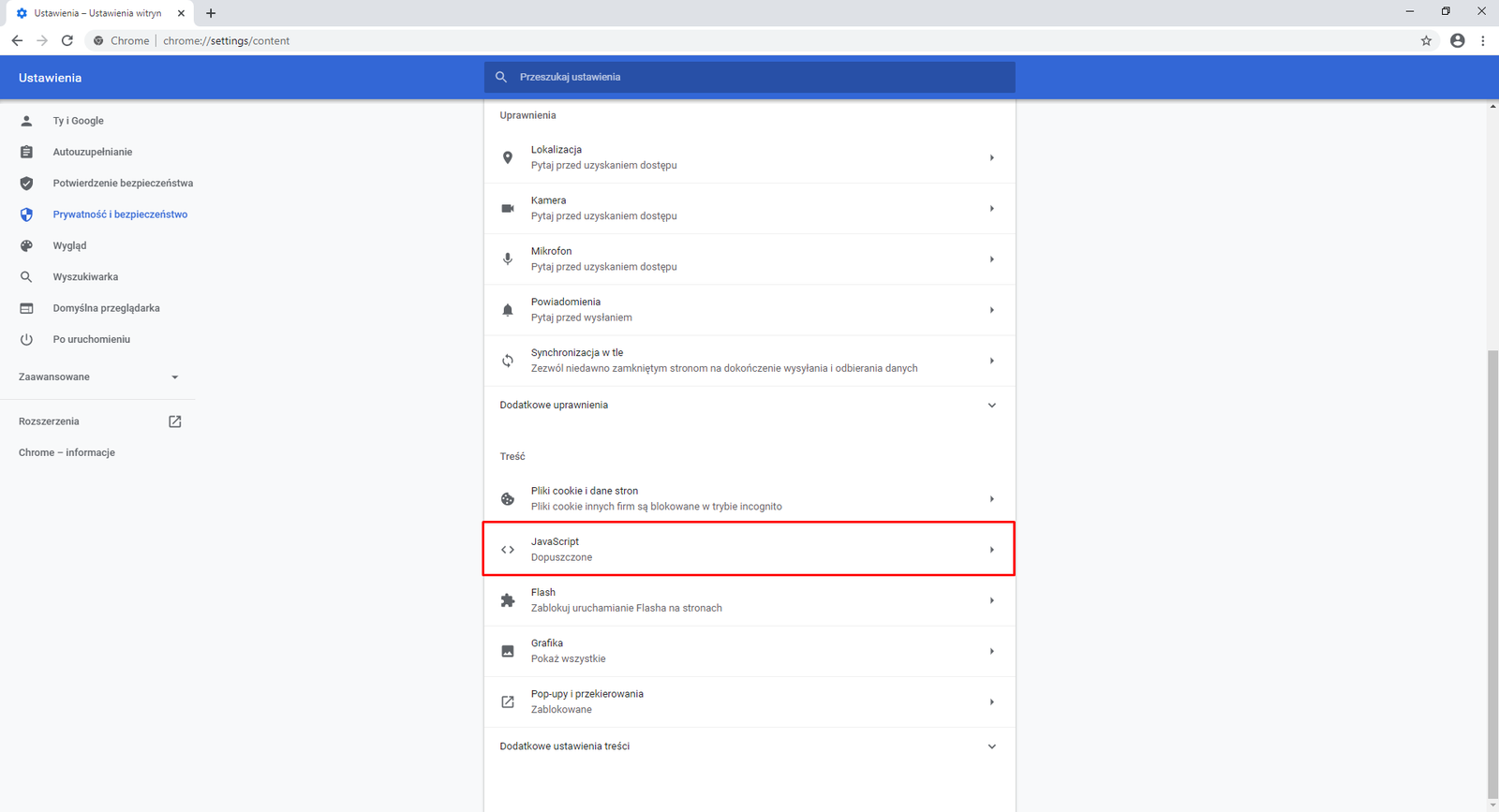Expand Dodatkowe ustawienia treści section

[991, 746]
